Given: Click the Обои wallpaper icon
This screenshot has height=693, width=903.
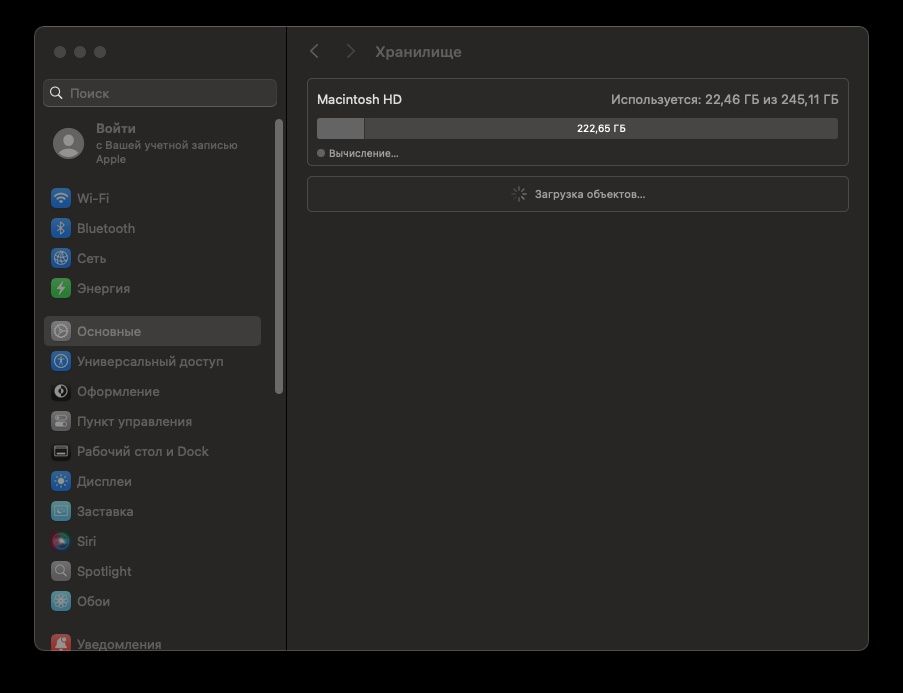Looking at the screenshot, I should pos(60,601).
